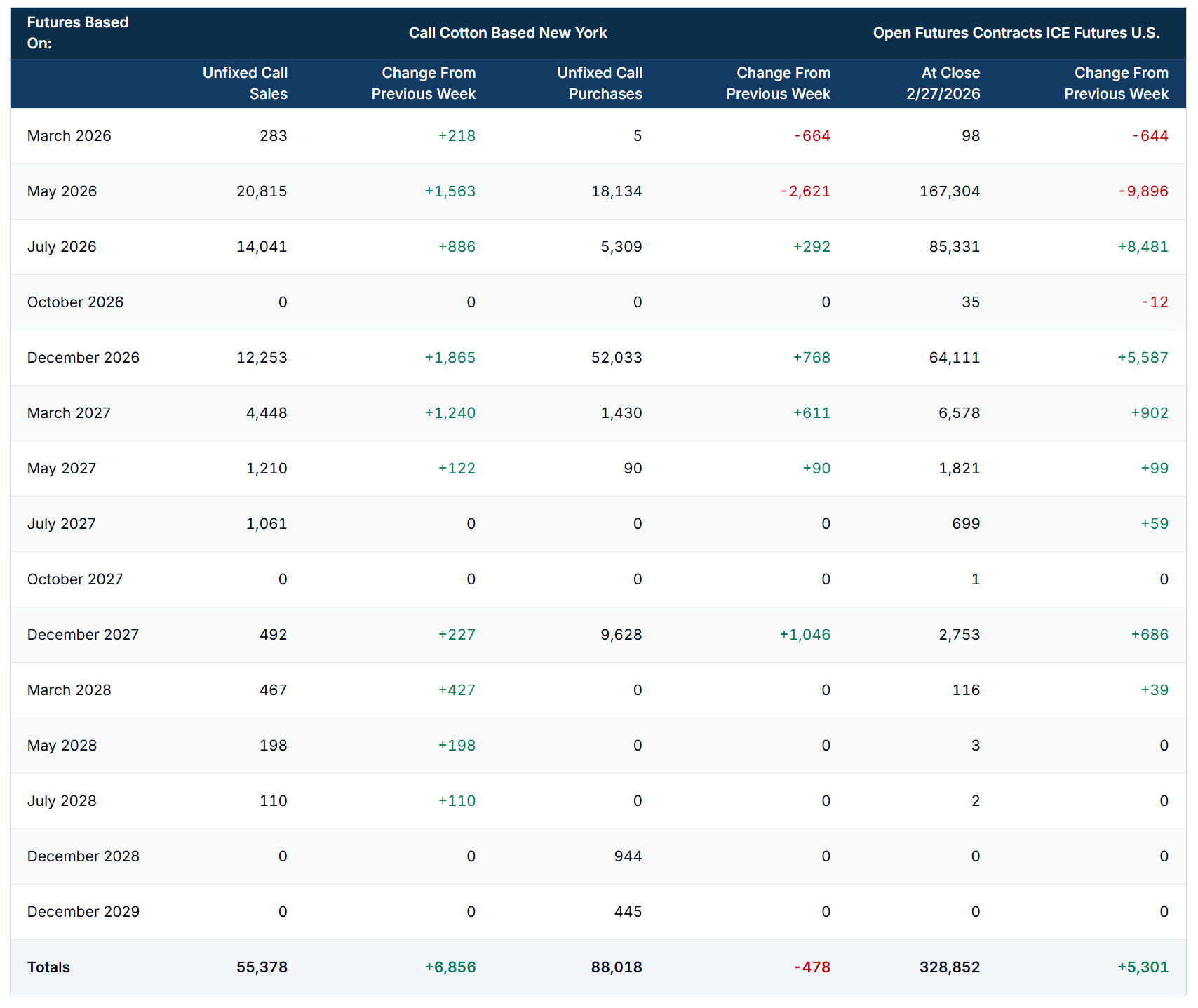The width and height of the screenshot is (1198, 1008).
Task: Select the March 2026 row label
Action: coord(69,136)
